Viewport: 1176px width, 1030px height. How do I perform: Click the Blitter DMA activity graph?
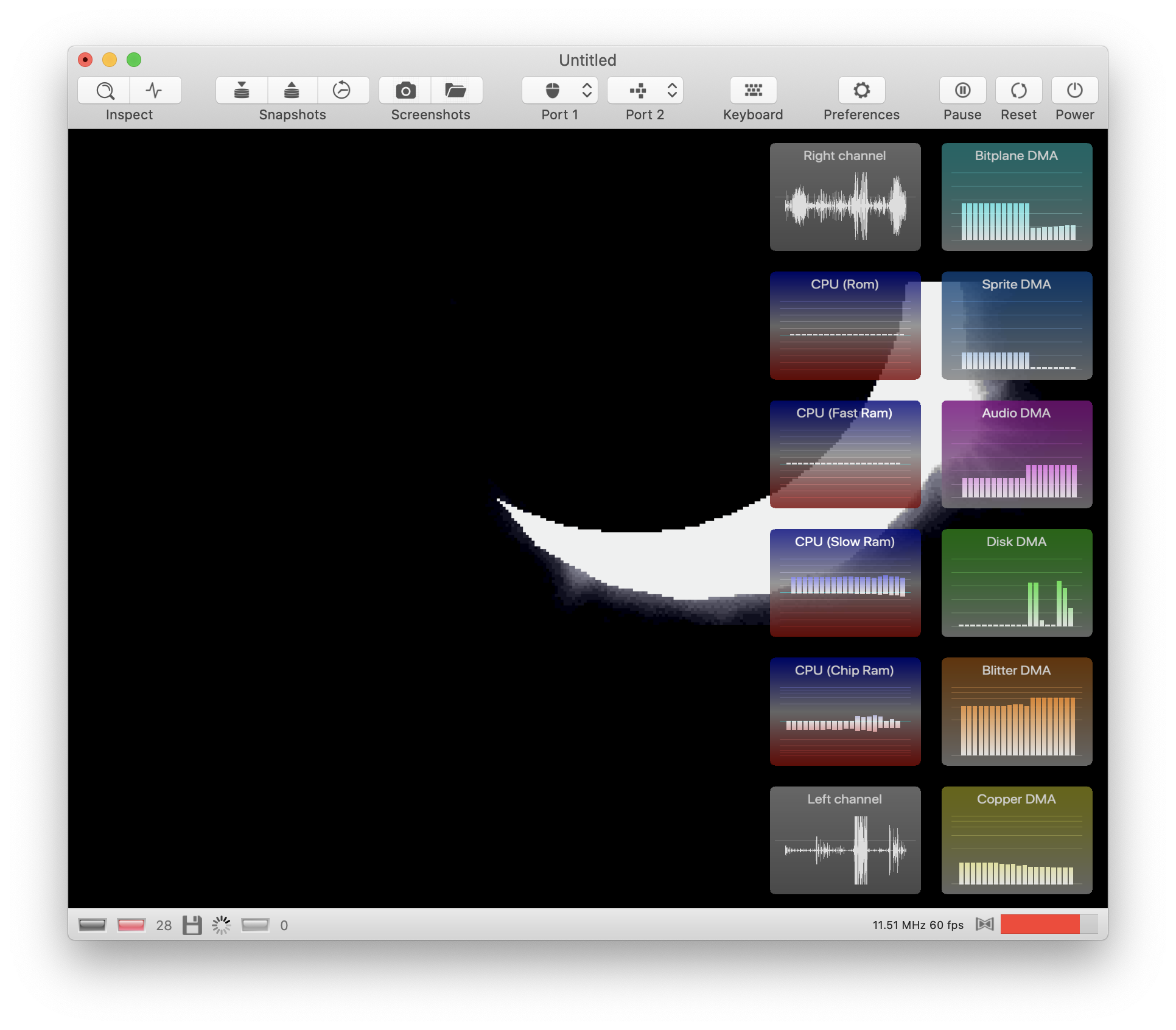pyautogui.click(x=1017, y=712)
